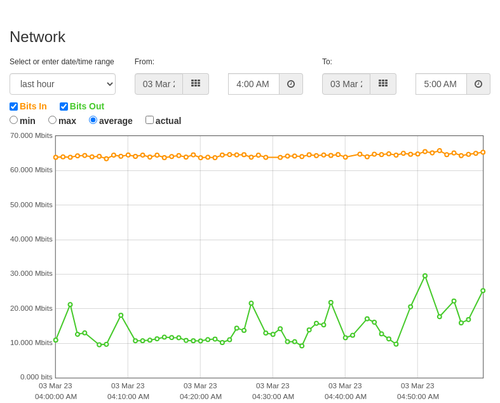
Task: Click the '04:50:00 AM' time axis label
Action: 418,397
